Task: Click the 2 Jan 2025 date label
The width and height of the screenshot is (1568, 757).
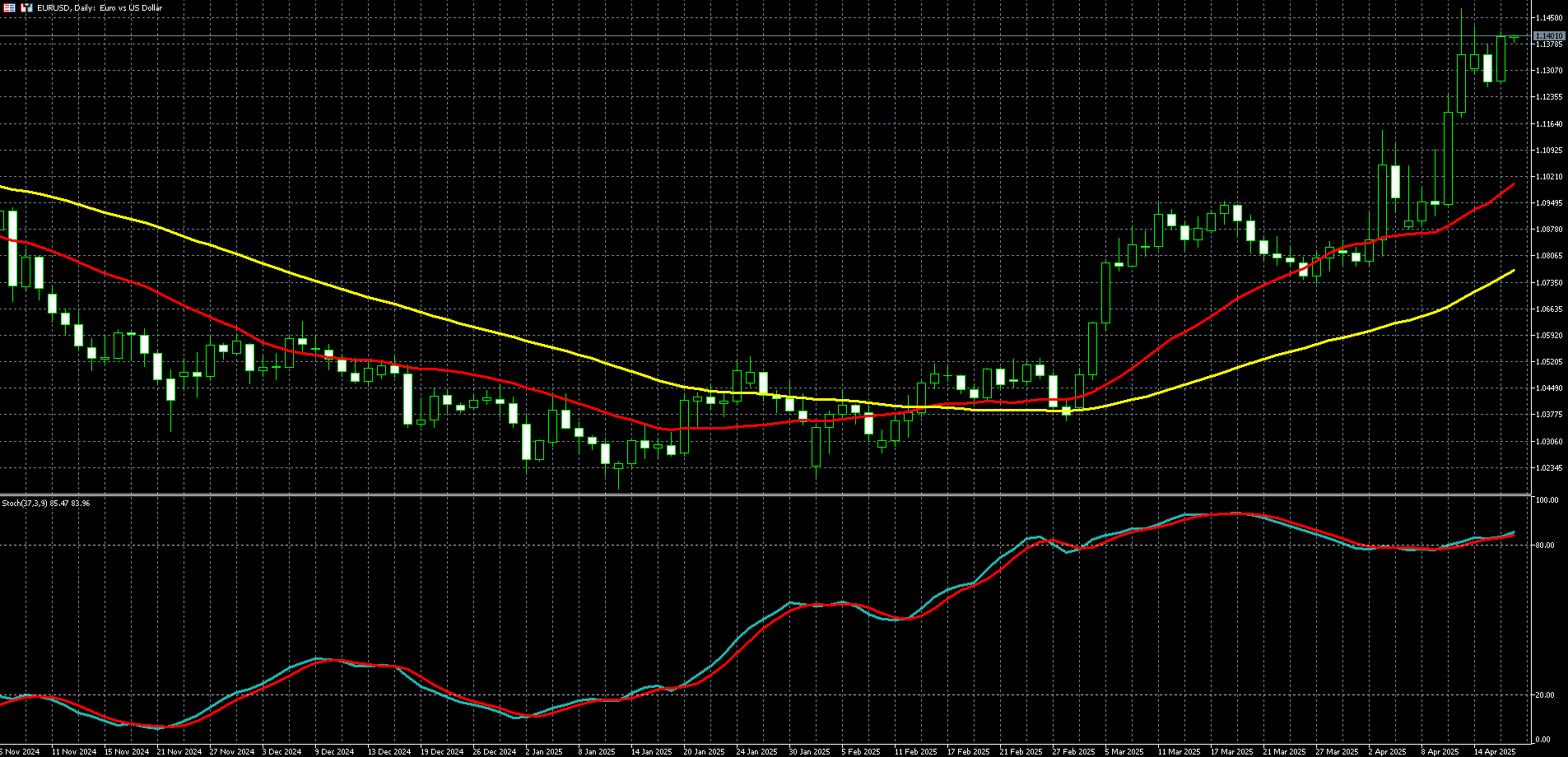Action: coord(544,751)
